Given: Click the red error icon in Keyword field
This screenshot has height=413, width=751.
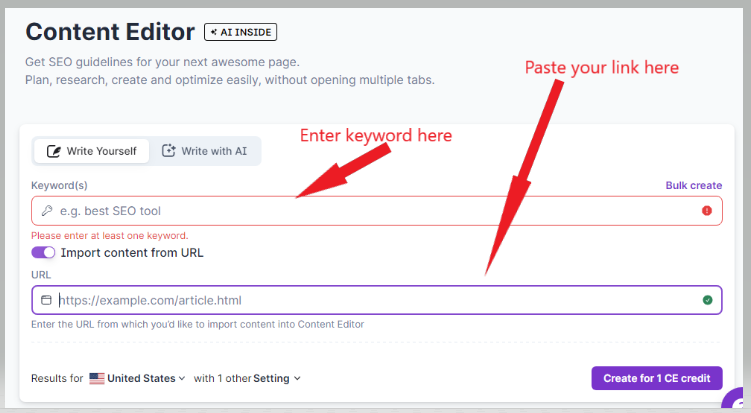Looking at the screenshot, I should 706,211.
